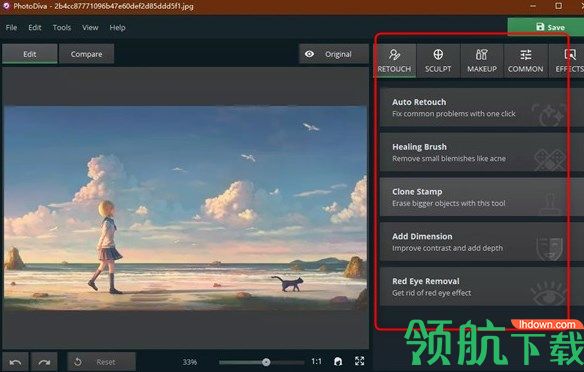Set zoom to 1:1 scale
Screen dimensions: 584x372
(x=316, y=362)
